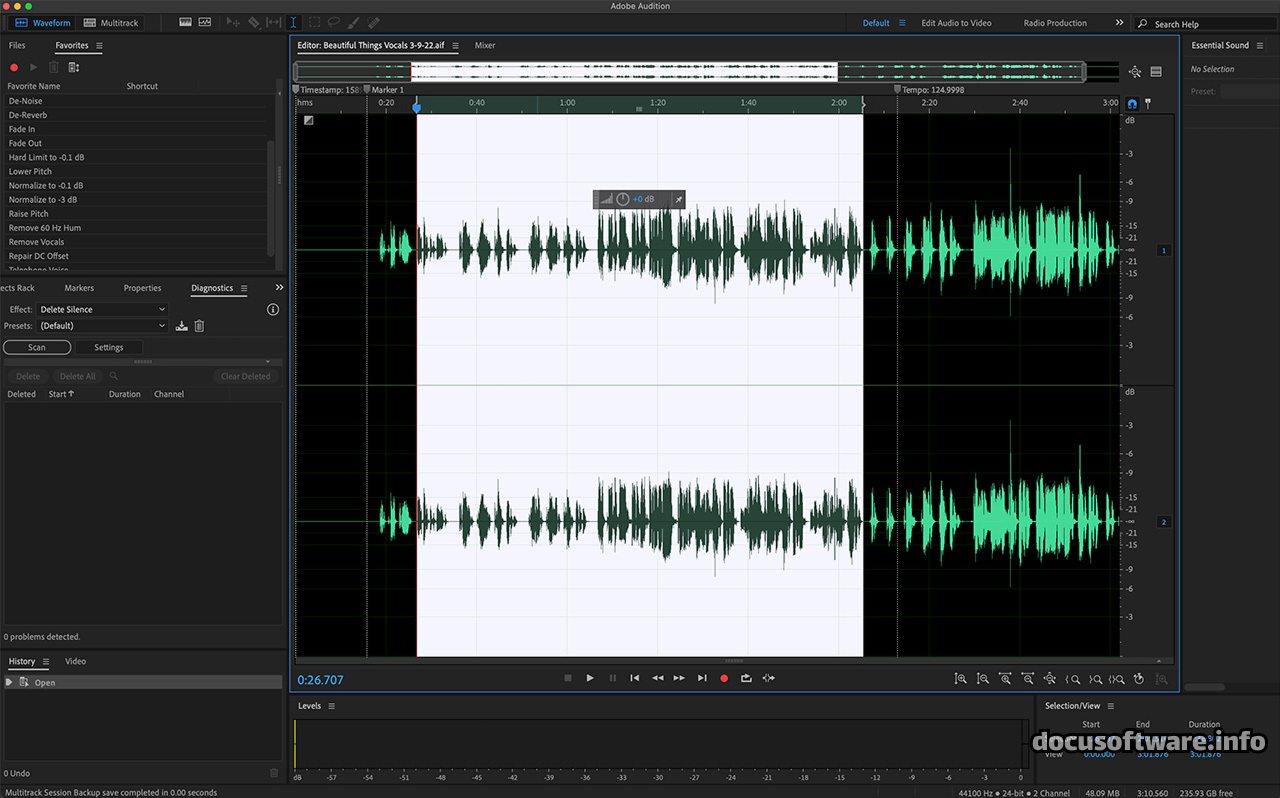This screenshot has height=798, width=1280.
Task: Open the Presets dropdown showing (Default)
Action: click(x=102, y=325)
